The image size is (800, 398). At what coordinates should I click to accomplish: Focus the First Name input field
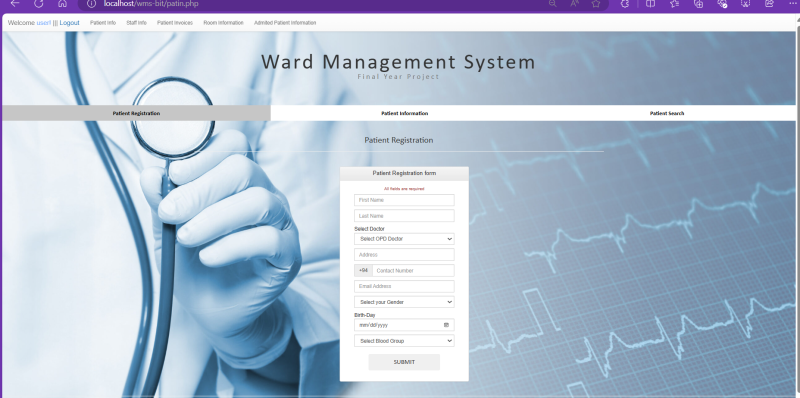click(x=404, y=200)
